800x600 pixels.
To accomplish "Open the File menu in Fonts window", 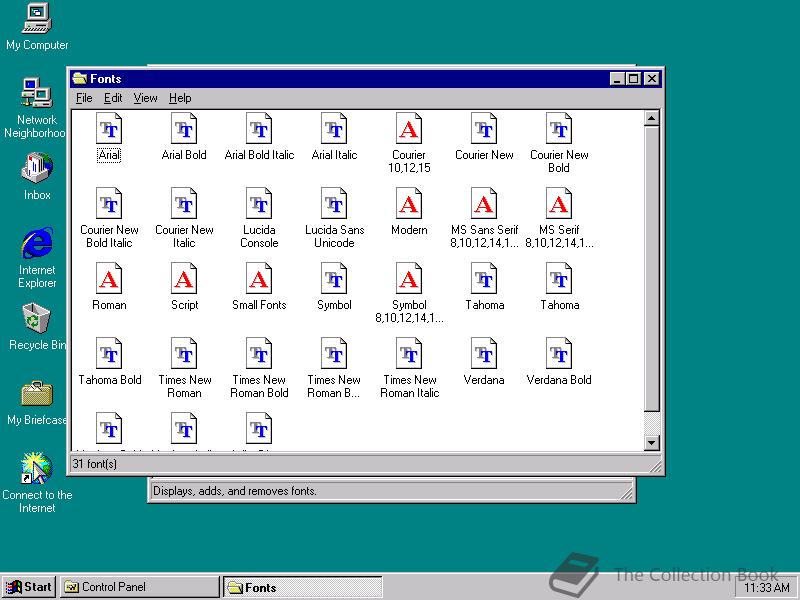I will pos(84,98).
